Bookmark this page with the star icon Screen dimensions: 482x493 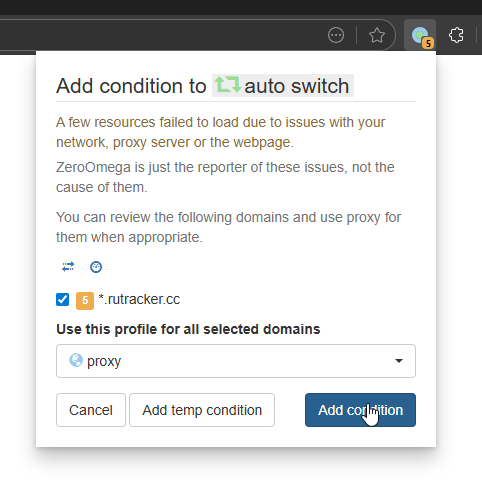pyautogui.click(x=377, y=35)
